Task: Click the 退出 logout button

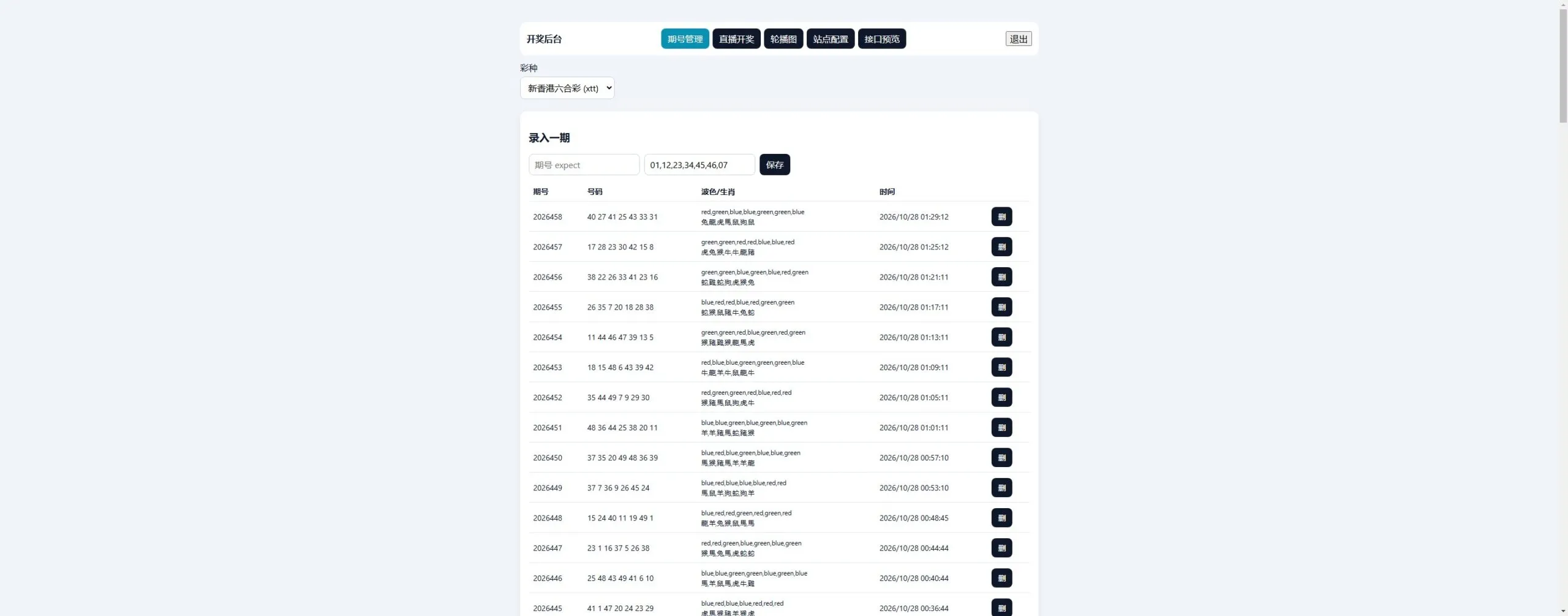Action: click(1019, 39)
